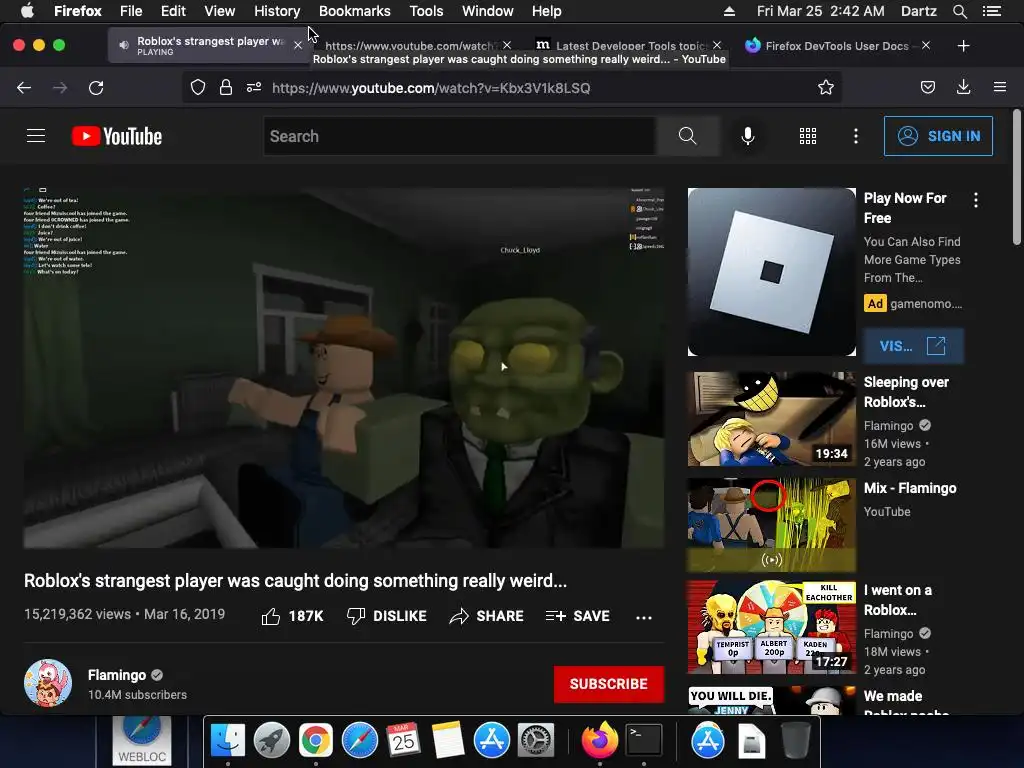1024x768 pixels.
Task: Click the page vertical scrollbar
Action: pos(1016,176)
